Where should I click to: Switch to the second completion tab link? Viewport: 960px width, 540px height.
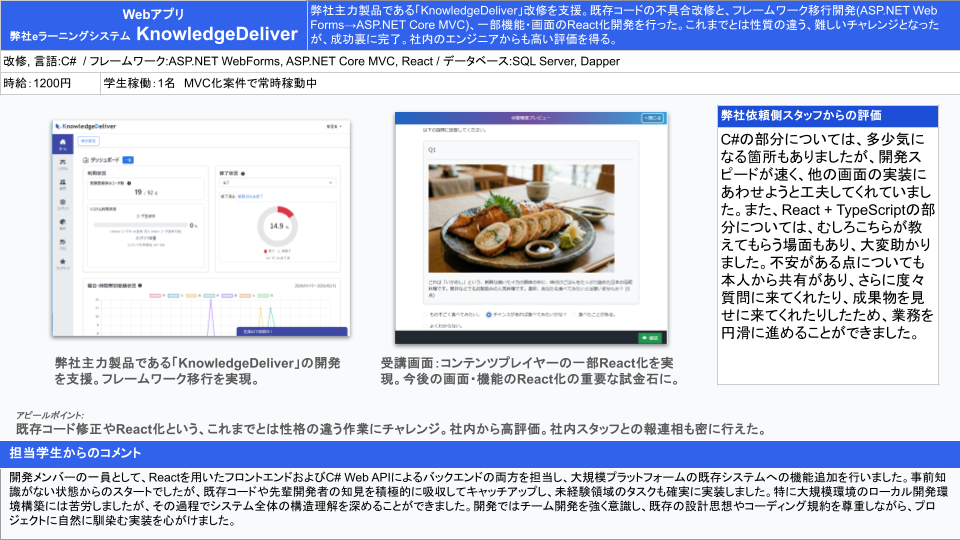point(248,197)
